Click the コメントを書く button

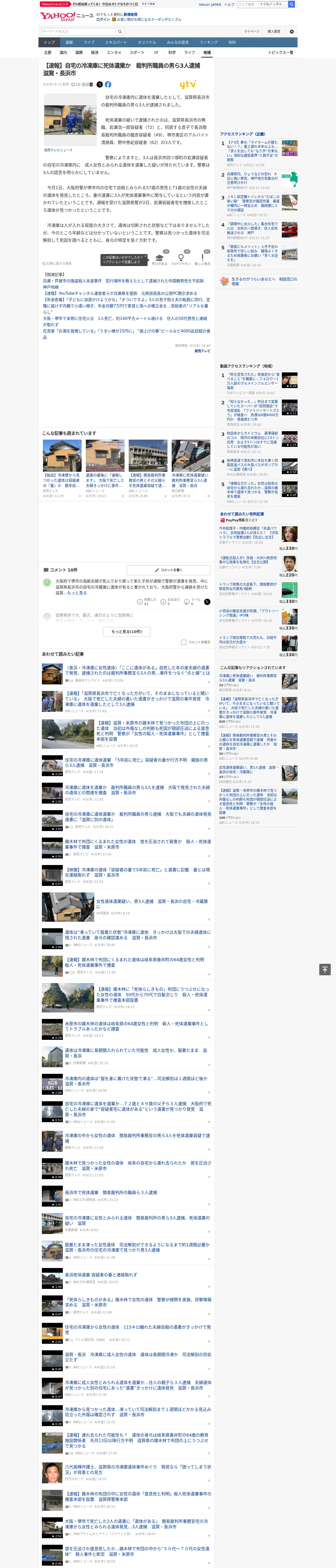(x=169, y=570)
